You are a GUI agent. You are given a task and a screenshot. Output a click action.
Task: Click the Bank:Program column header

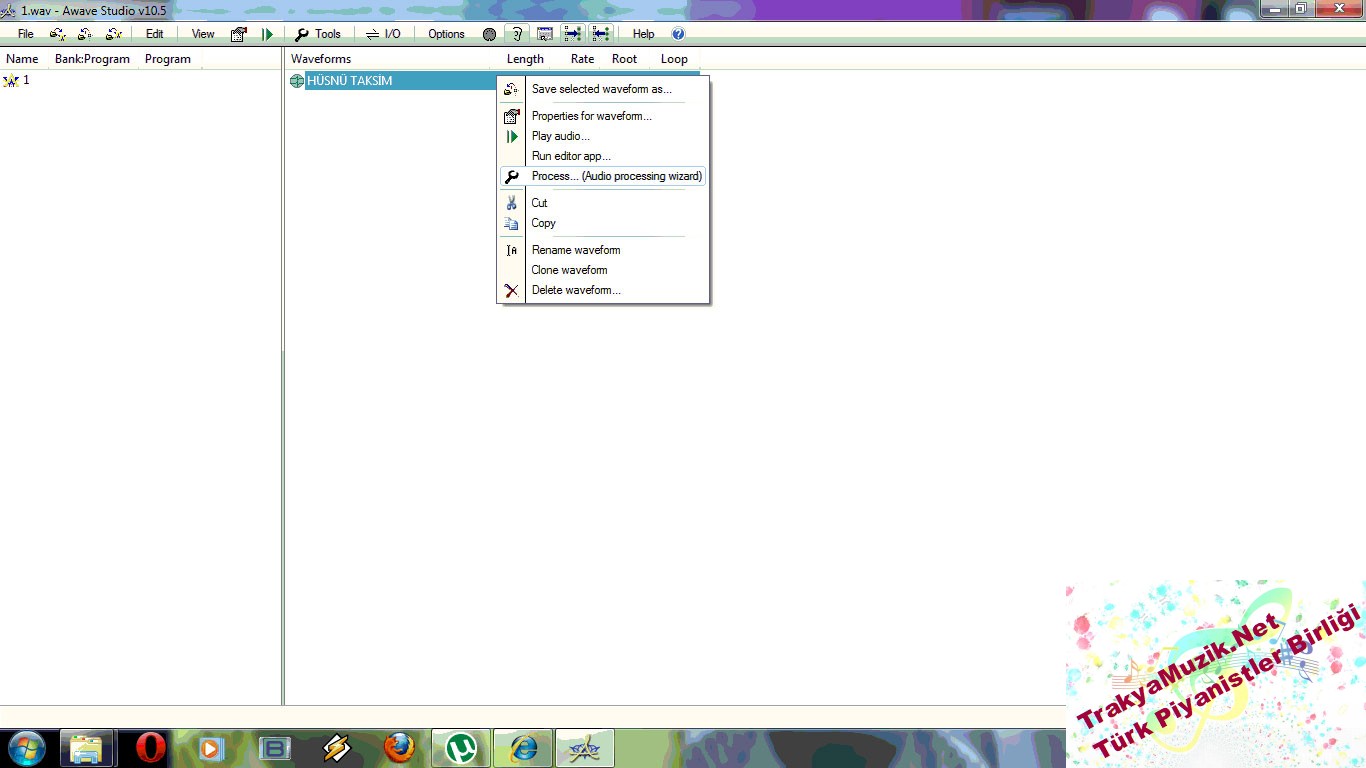(x=92, y=59)
